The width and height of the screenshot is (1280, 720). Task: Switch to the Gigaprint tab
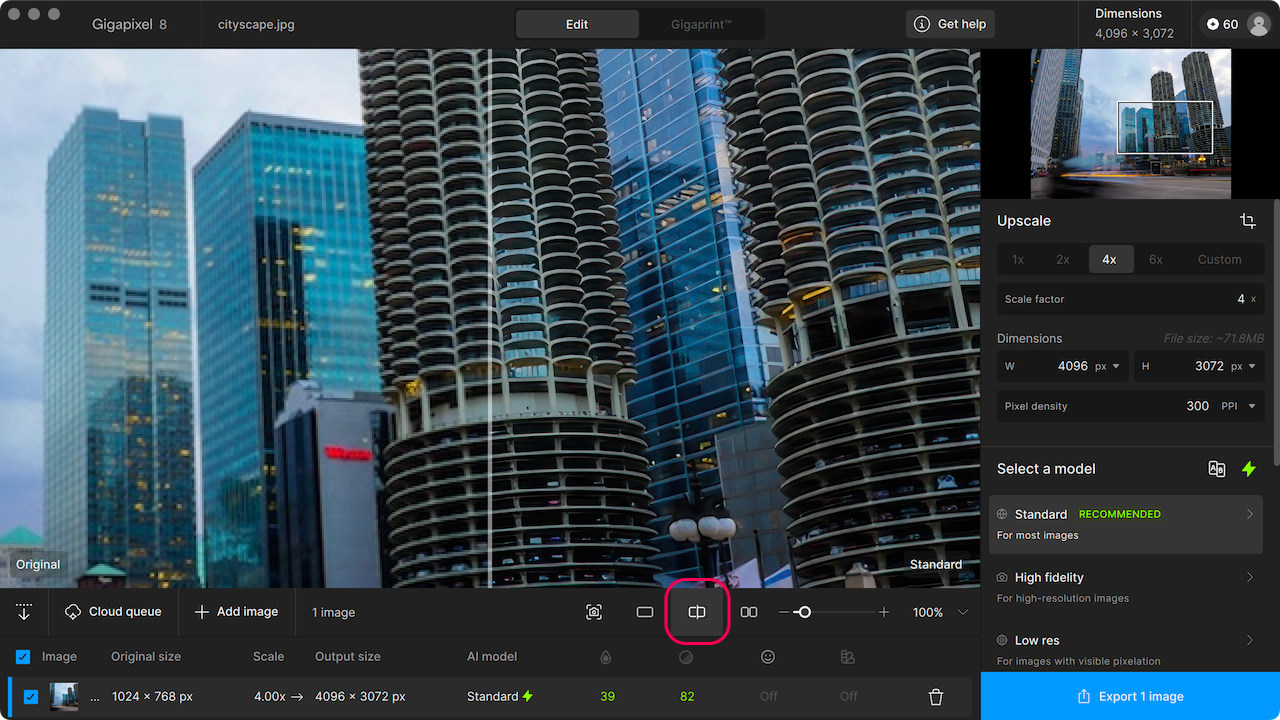coord(701,24)
